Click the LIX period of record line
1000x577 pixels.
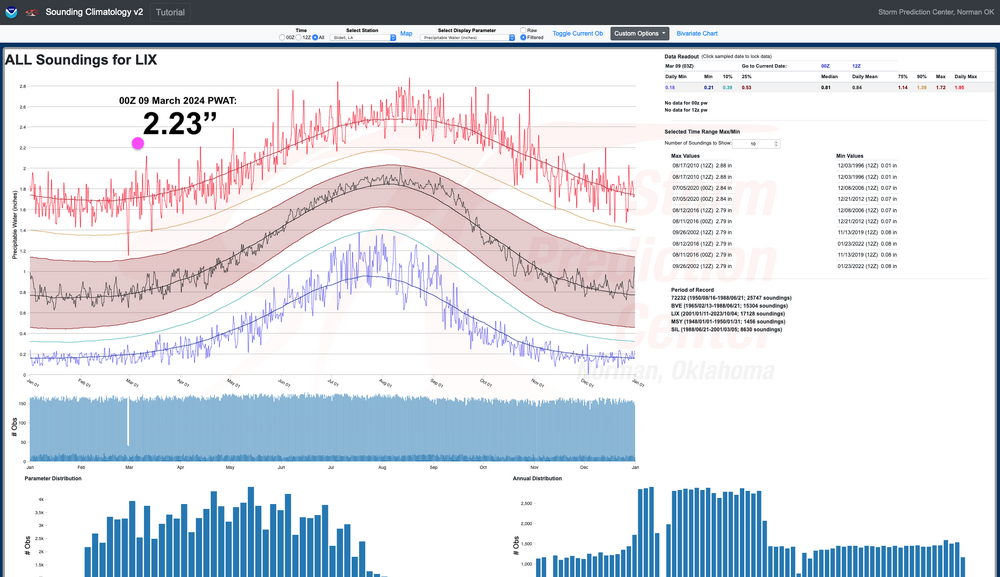[x=728, y=314]
